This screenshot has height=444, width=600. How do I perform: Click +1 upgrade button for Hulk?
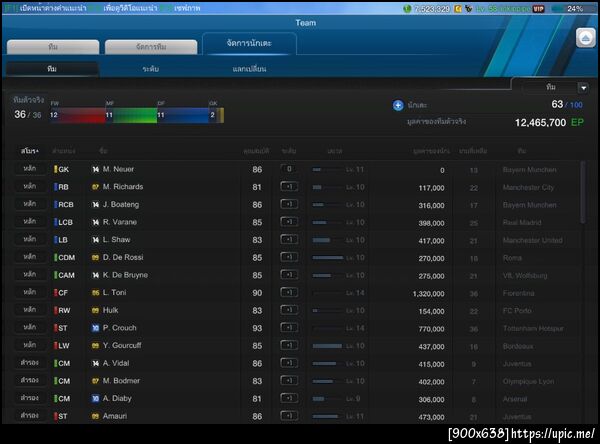(289, 310)
